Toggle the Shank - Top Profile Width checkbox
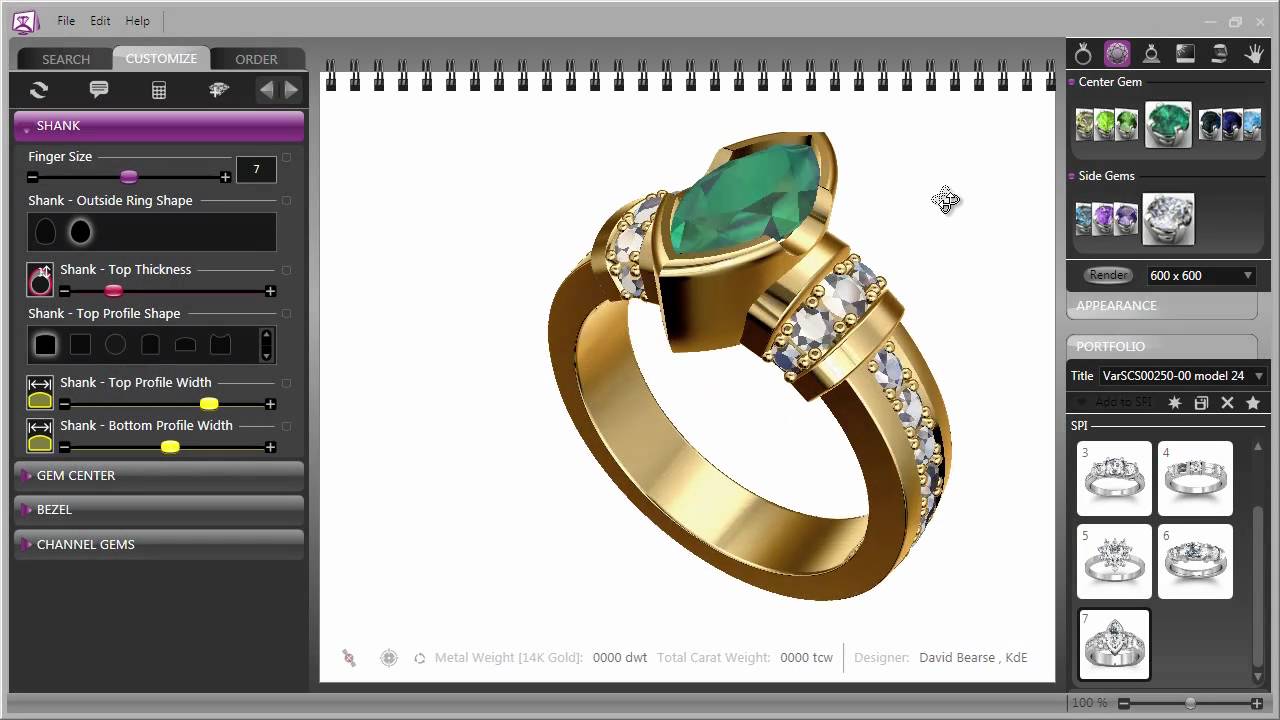1280x720 pixels. coord(287,383)
